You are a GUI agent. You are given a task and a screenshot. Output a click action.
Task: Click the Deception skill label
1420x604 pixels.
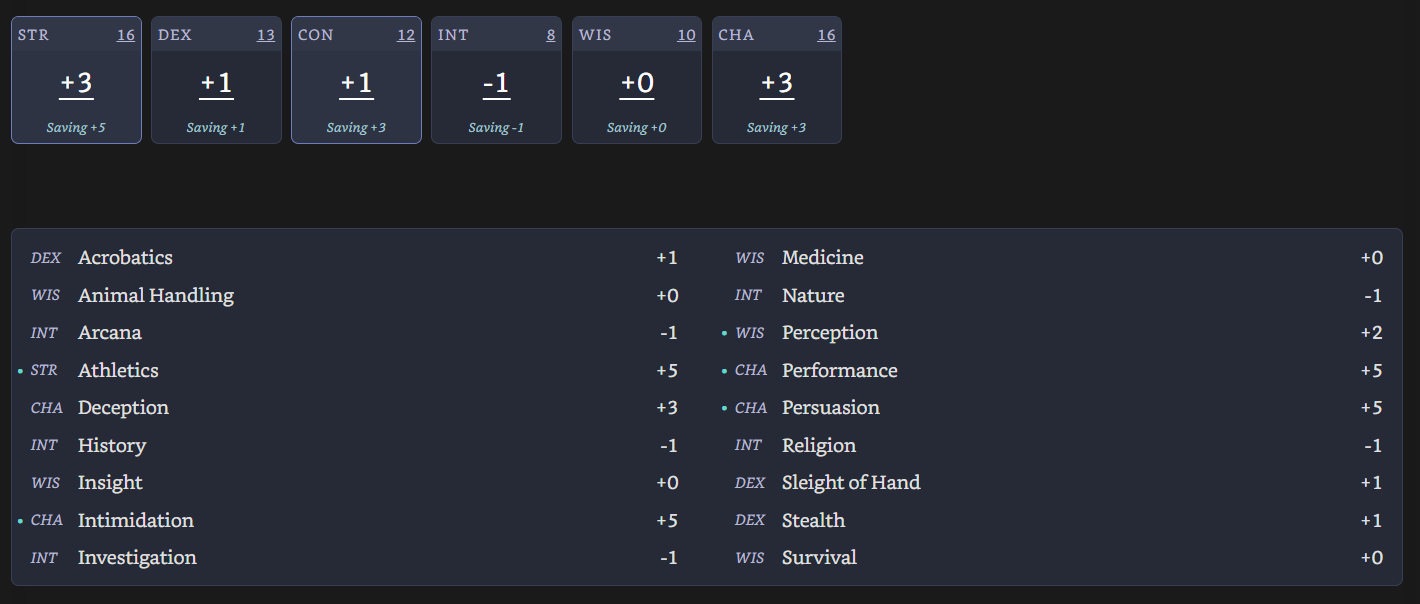(123, 408)
